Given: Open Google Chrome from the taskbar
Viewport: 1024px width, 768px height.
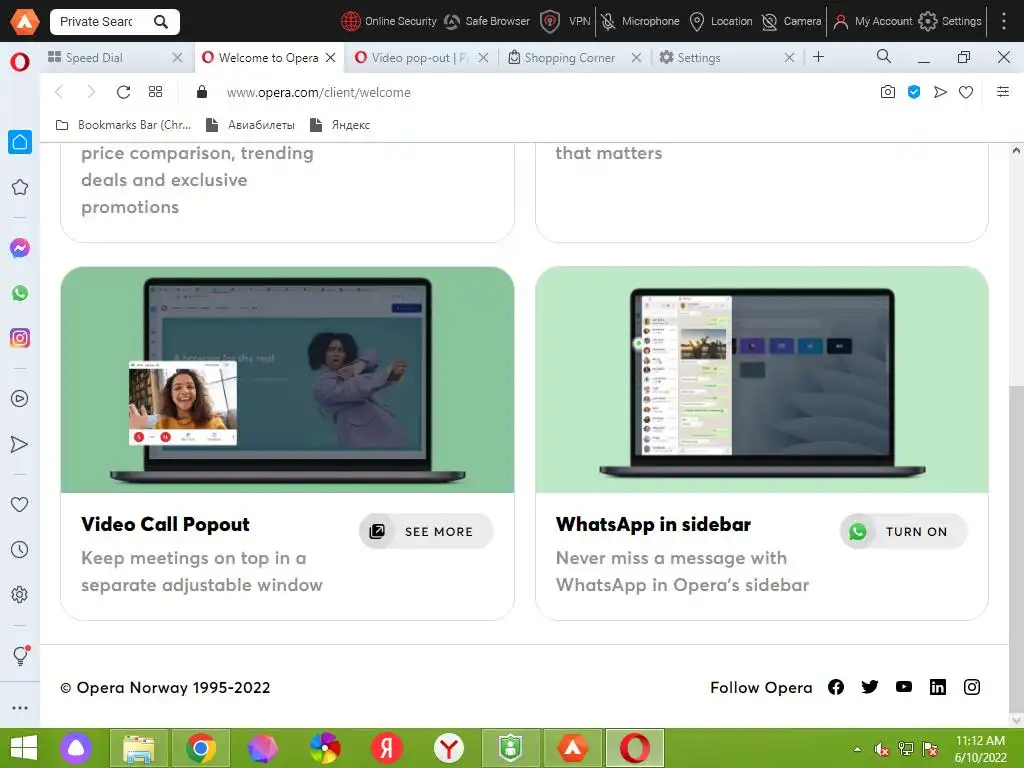Looking at the screenshot, I should click(x=200, y=748).
